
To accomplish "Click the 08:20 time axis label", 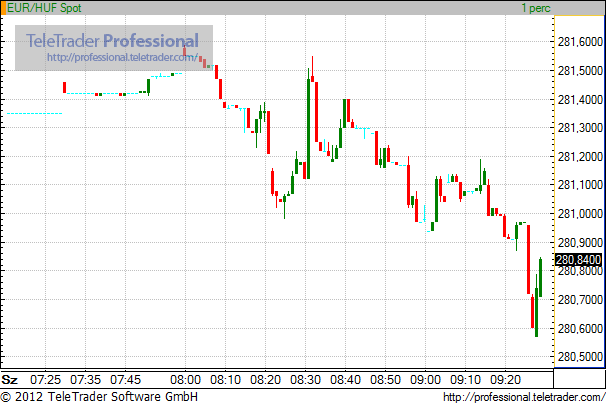I will tap(266, 380).
